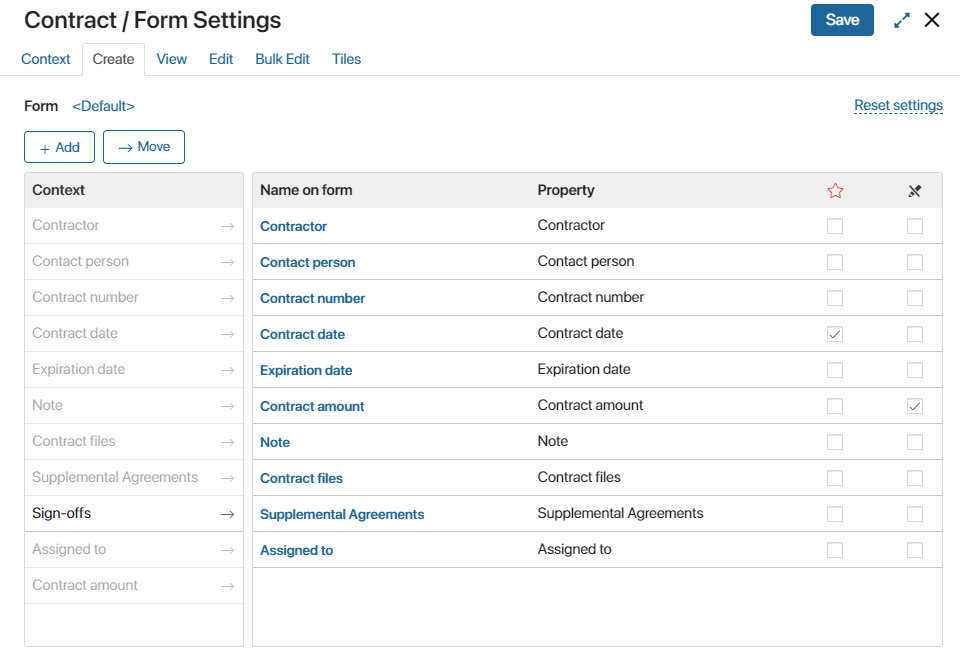Viewport: 960px width, 655px height.
Task: Click Note name on form link
Action: pyautogui.click(x=275, y=443)
